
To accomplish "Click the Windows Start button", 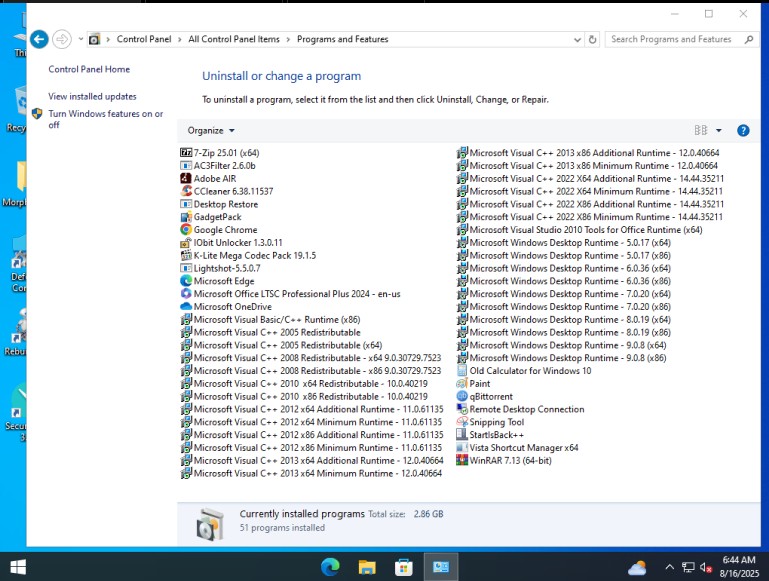I will [18, 567].
